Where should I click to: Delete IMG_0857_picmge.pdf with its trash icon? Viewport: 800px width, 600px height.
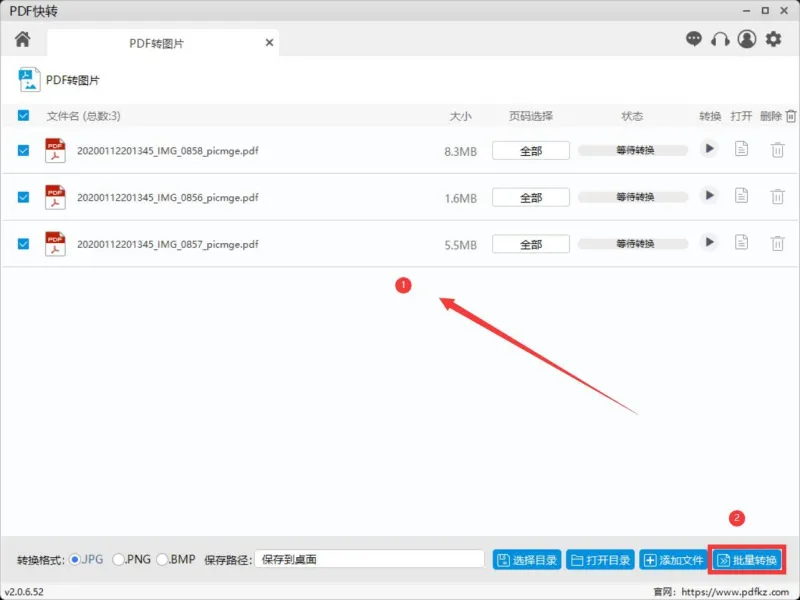coord(777,243)
